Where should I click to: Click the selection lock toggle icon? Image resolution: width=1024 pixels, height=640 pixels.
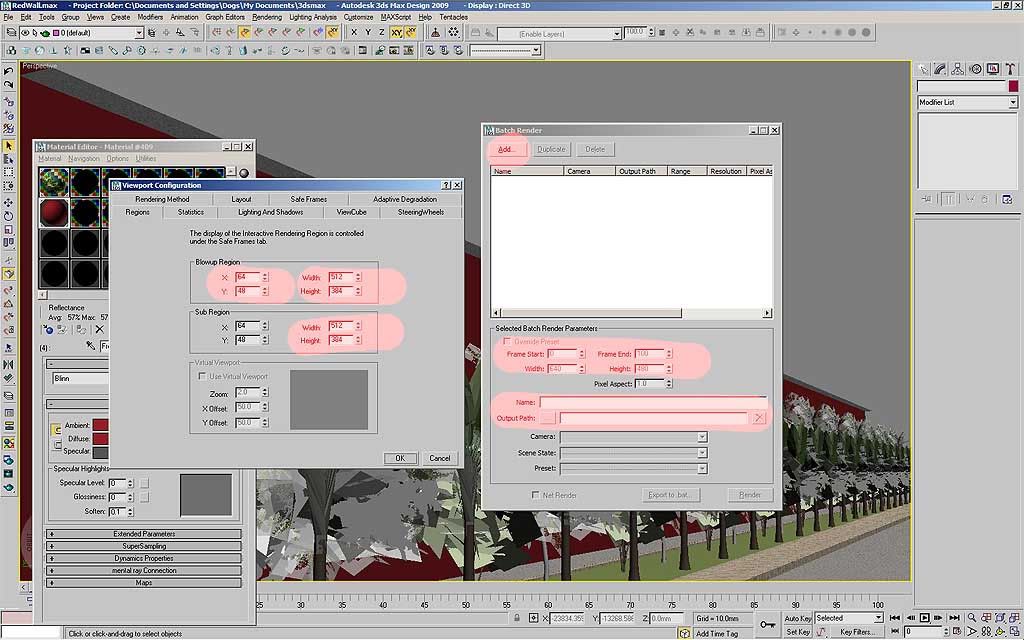click(517, 619)
